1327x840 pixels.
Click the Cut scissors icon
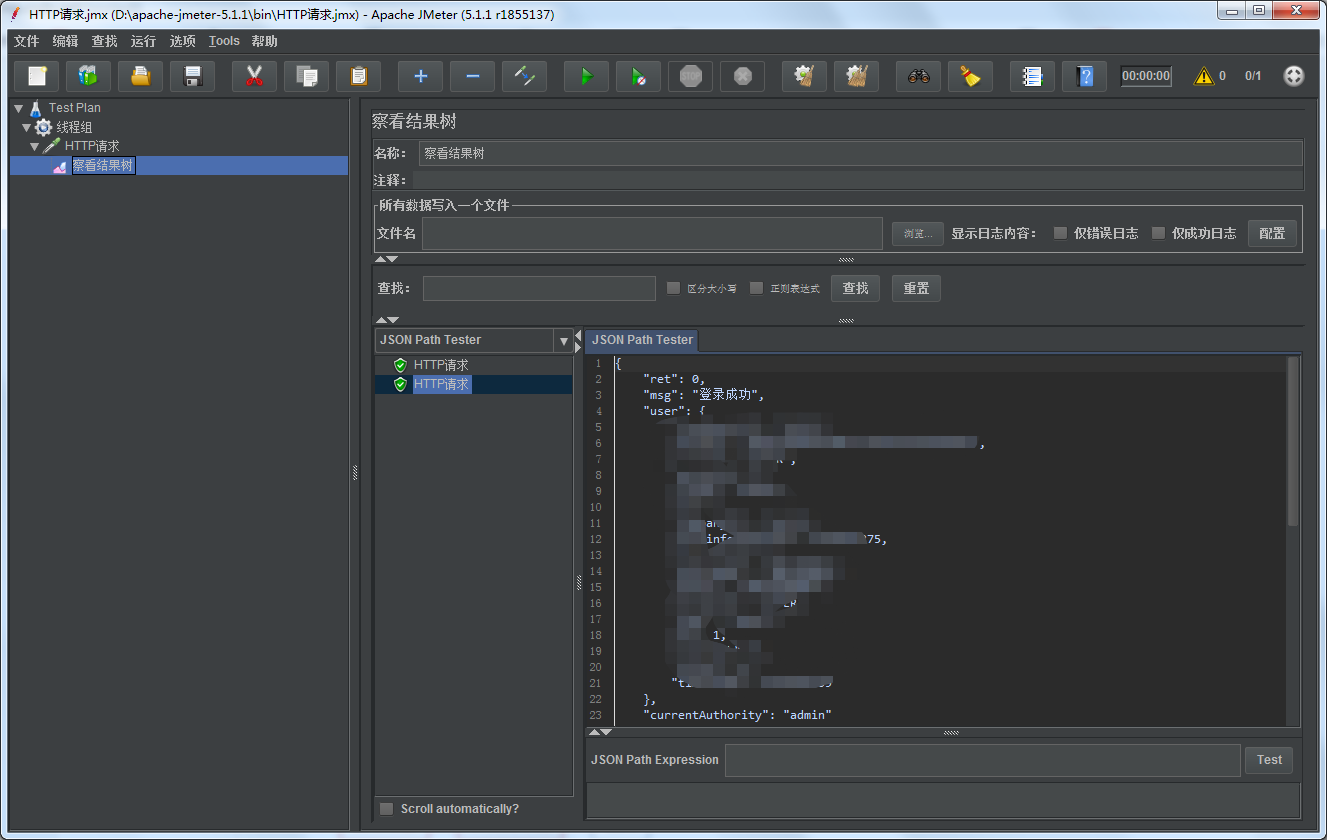255,76
